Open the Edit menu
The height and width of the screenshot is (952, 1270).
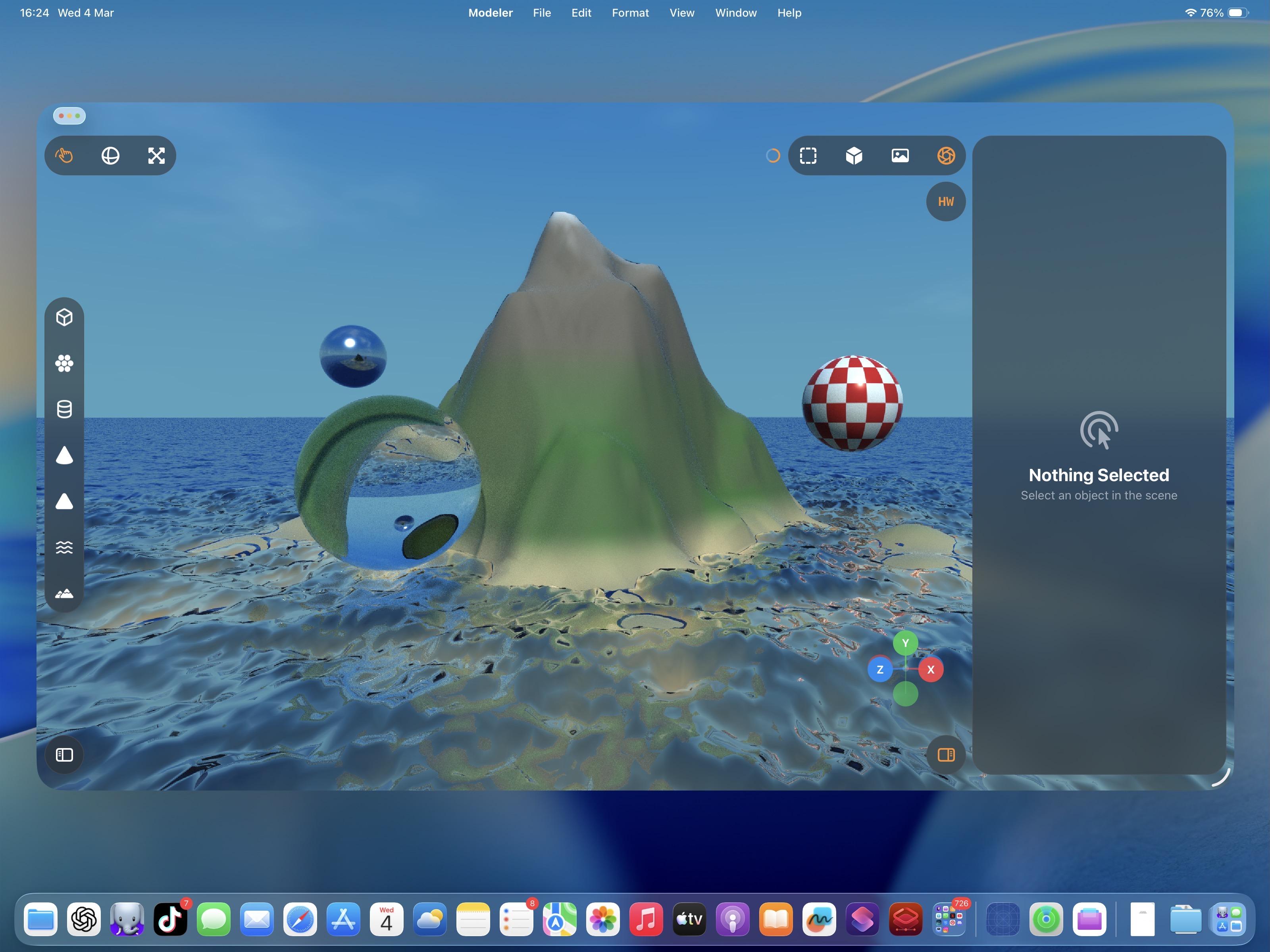(581, 13)
